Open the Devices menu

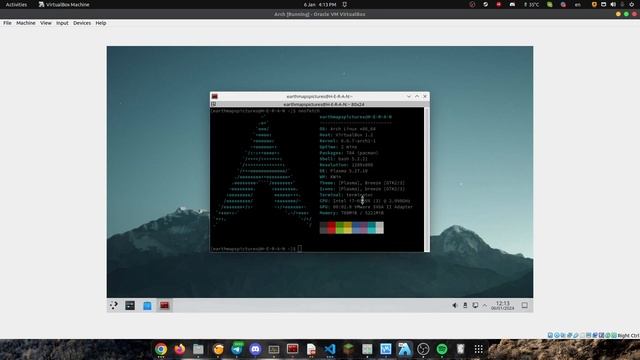pyautogui.click(x=82, y=23)
